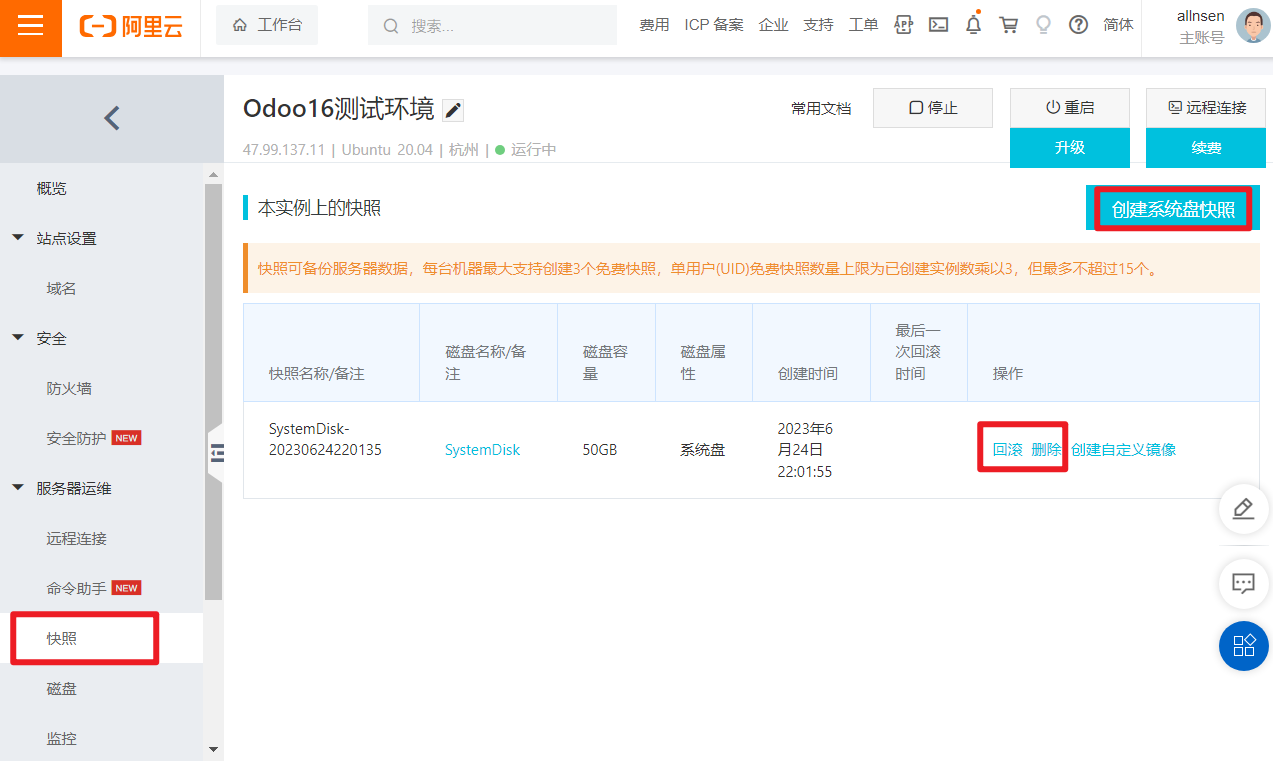Open 防火墙 in the sidebar
The height and width of the screenshot is (761, 1273).
(69, 388)
